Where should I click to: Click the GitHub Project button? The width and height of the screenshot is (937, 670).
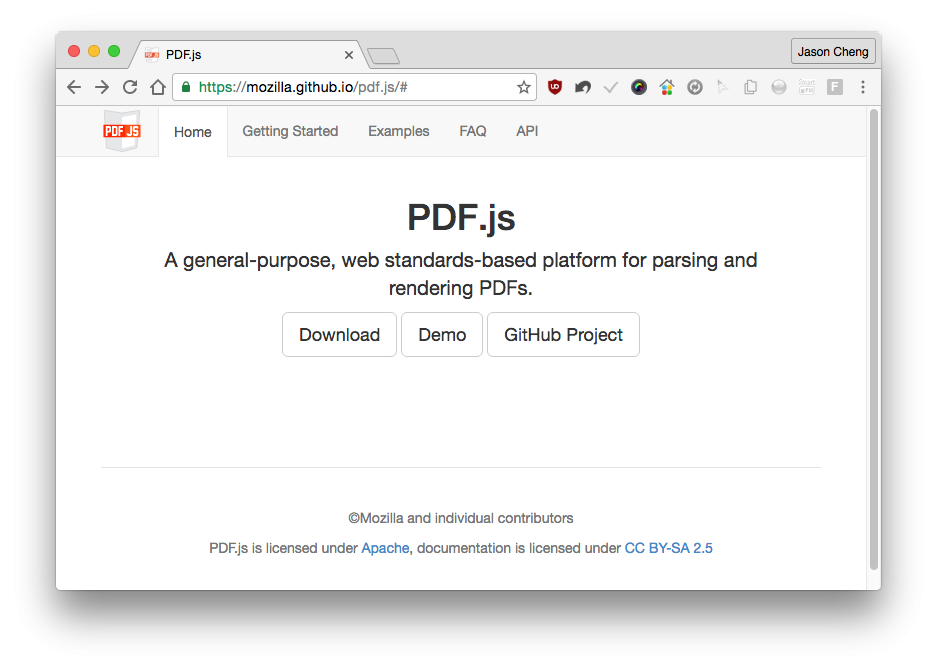tap(564, 335)
